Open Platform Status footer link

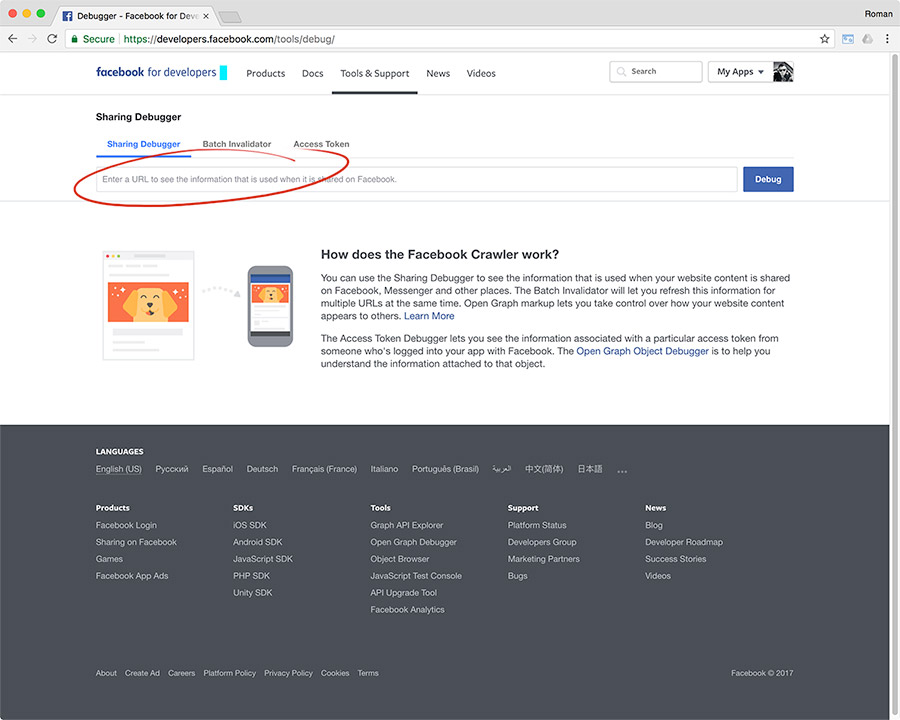(x=537, y=525)
